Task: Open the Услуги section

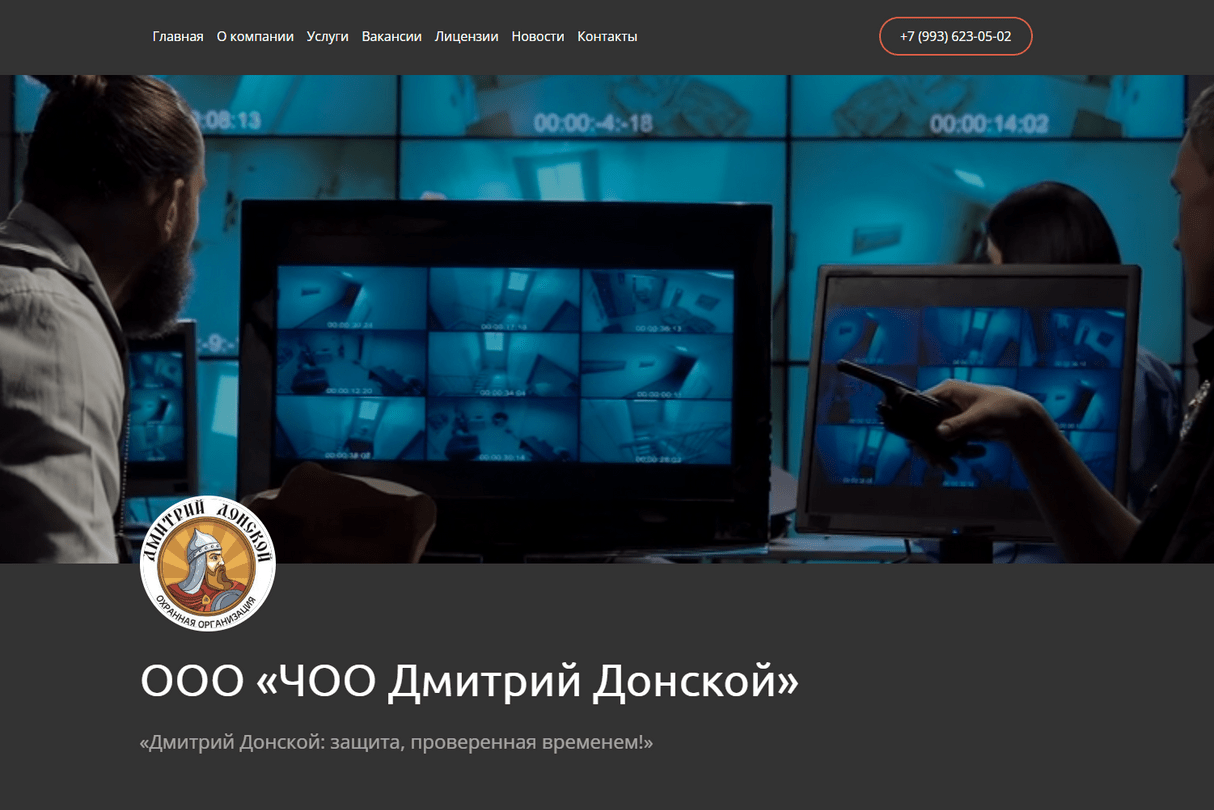Action: pos(328,37)
